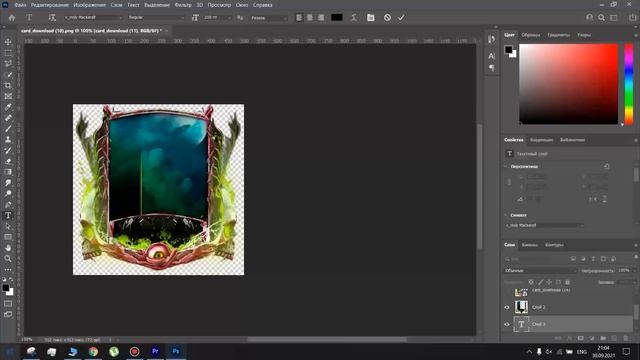Screen dimensions: 640x360
Task: Switch to default foreground and background colors
Action: [x=4, y=280]
